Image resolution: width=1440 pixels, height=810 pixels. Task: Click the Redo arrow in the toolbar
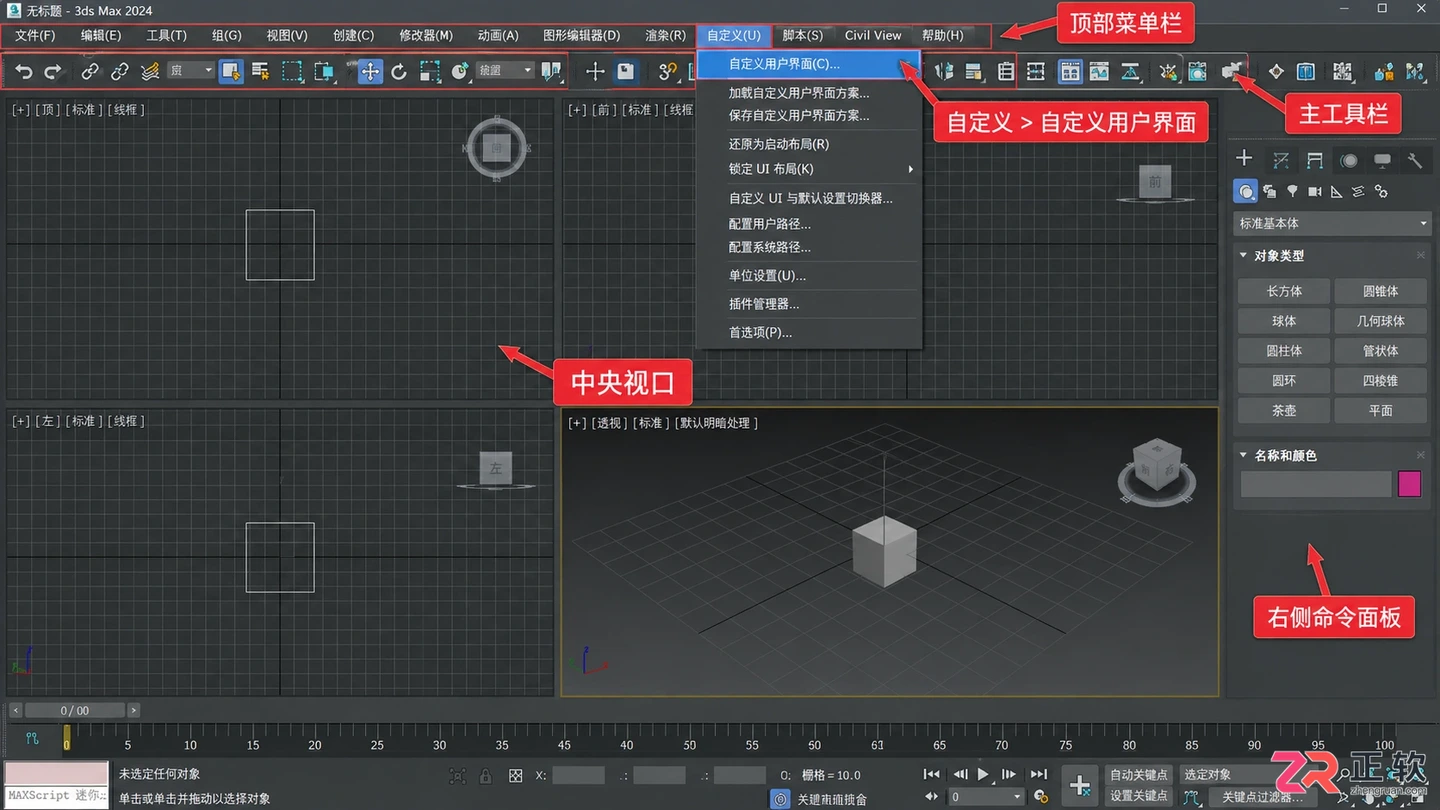pyautogui.click(x=53, y=71)
